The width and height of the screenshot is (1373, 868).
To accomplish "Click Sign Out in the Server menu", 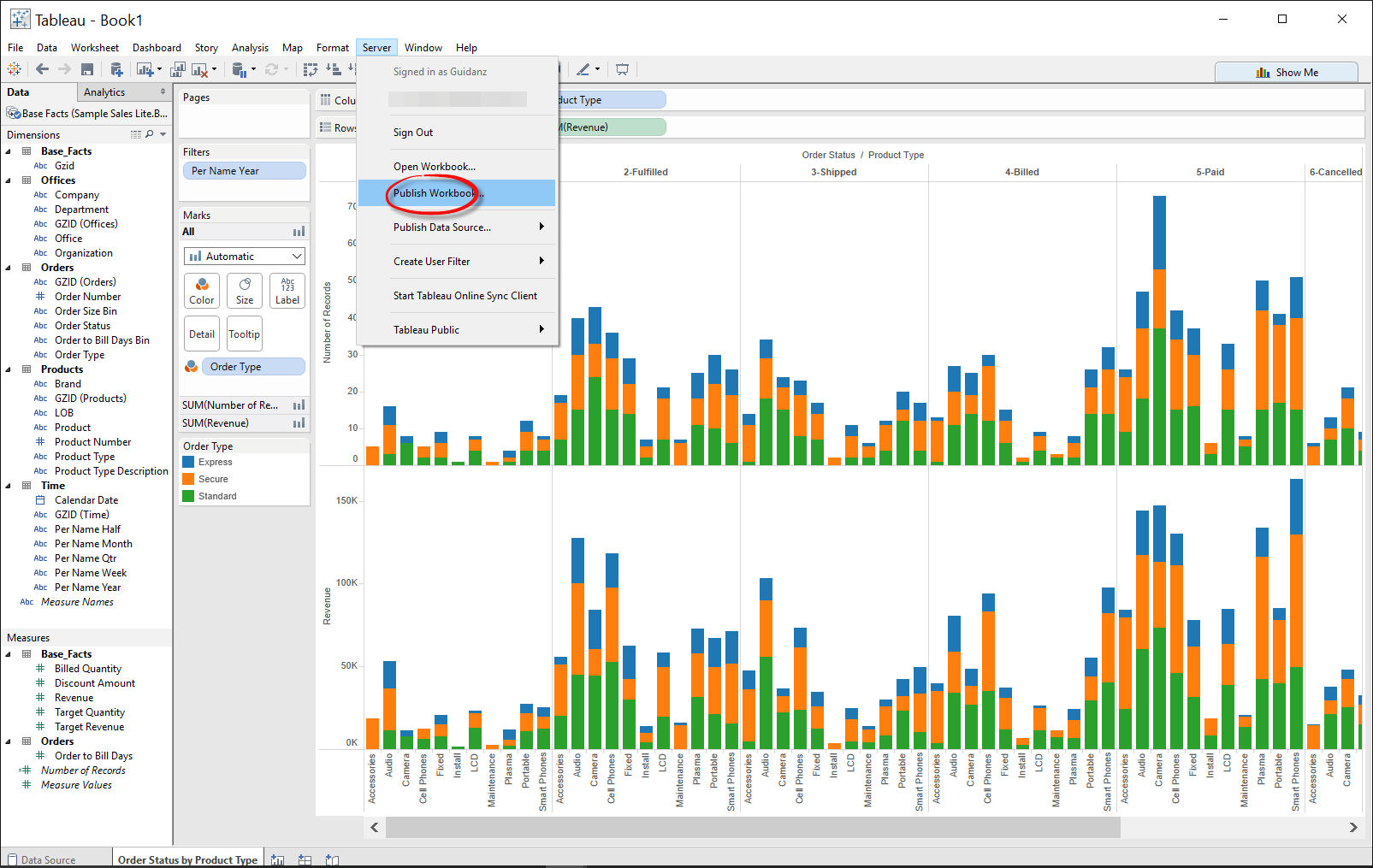I will click(x=457, y=133).
